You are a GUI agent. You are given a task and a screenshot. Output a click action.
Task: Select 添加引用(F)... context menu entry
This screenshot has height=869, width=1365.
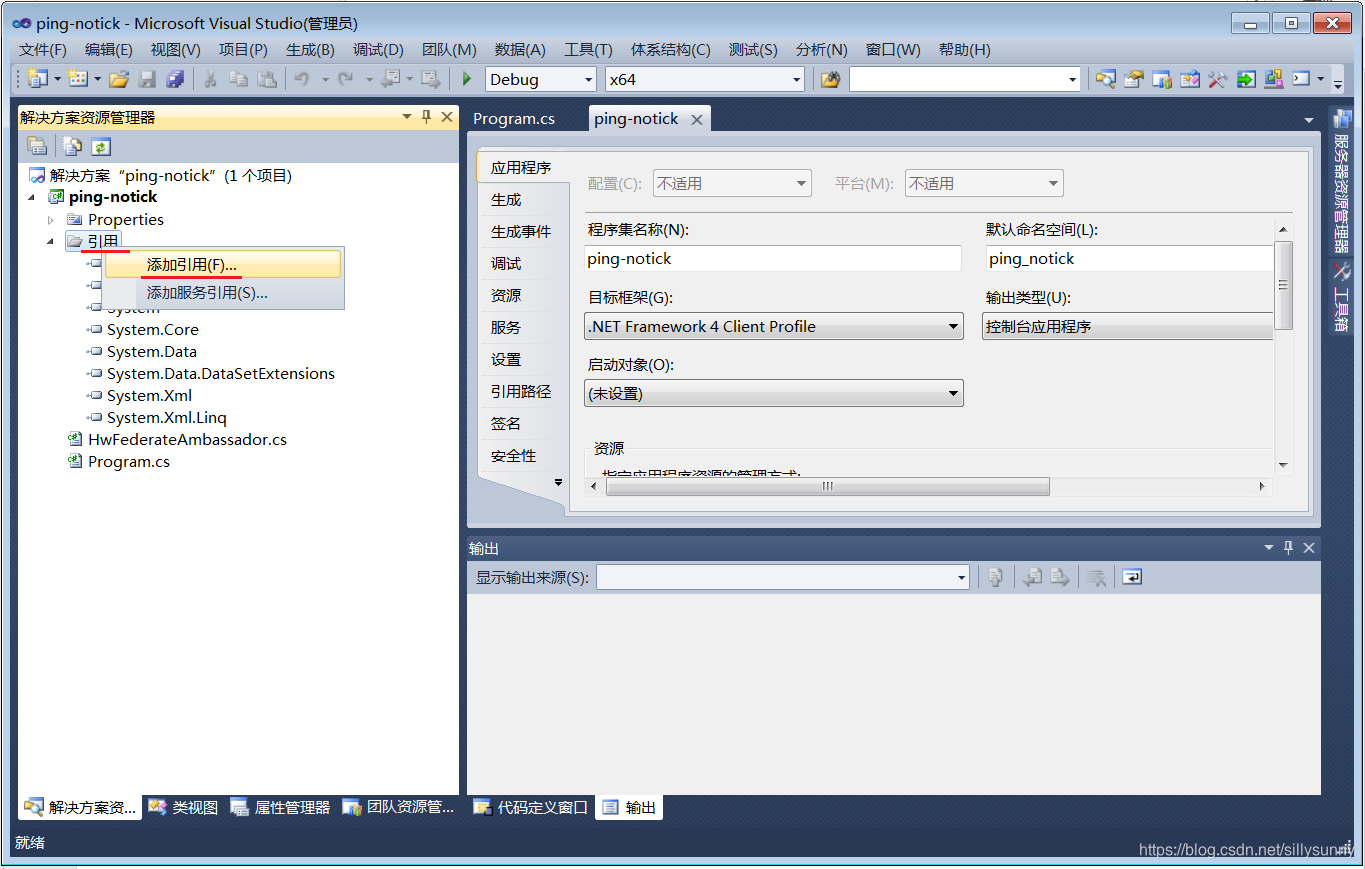[x=223, y=264]
